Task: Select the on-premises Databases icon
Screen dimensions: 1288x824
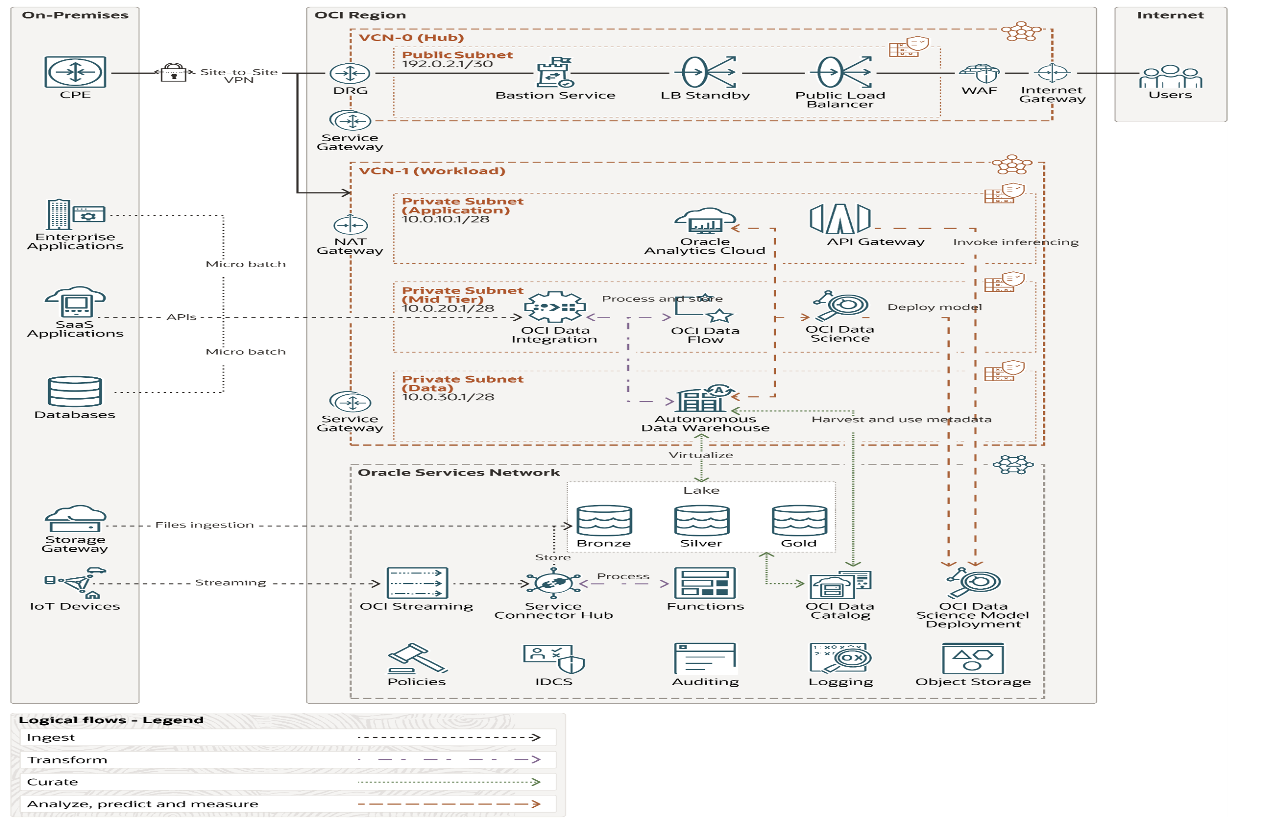Action: [75, 391]
